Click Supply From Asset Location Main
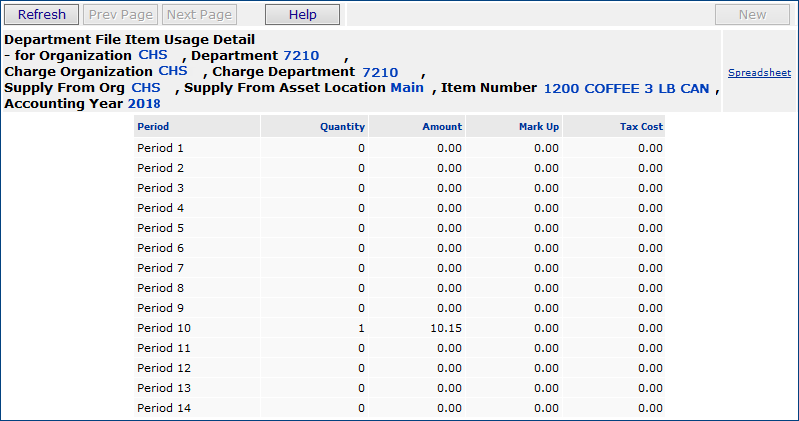This screenshot has height=421, width=799. [x=407, y=88]
